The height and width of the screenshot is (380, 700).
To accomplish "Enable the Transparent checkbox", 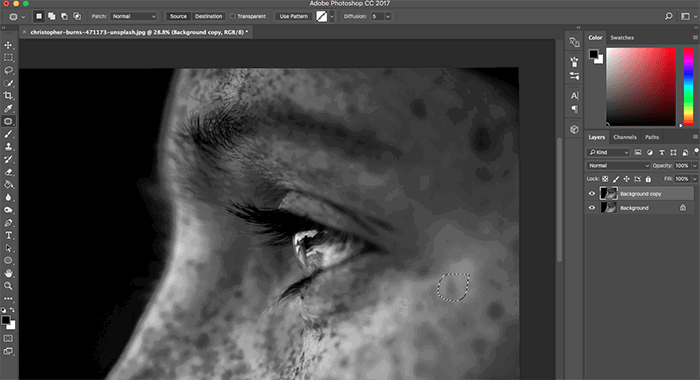I will click(233, 16).
